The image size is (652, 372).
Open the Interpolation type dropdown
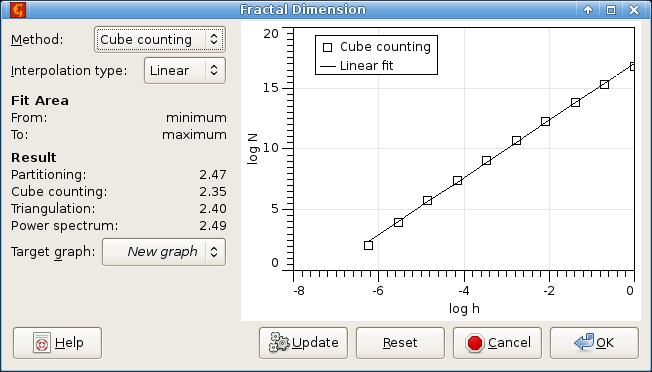185,70
